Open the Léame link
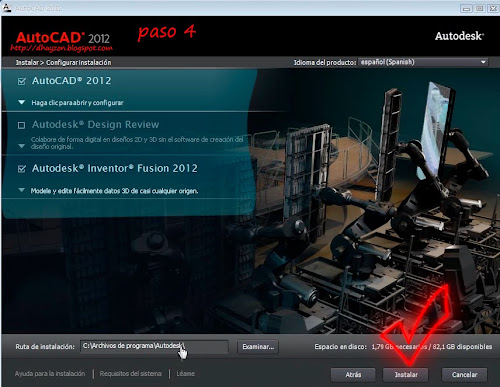 (186, 374)
